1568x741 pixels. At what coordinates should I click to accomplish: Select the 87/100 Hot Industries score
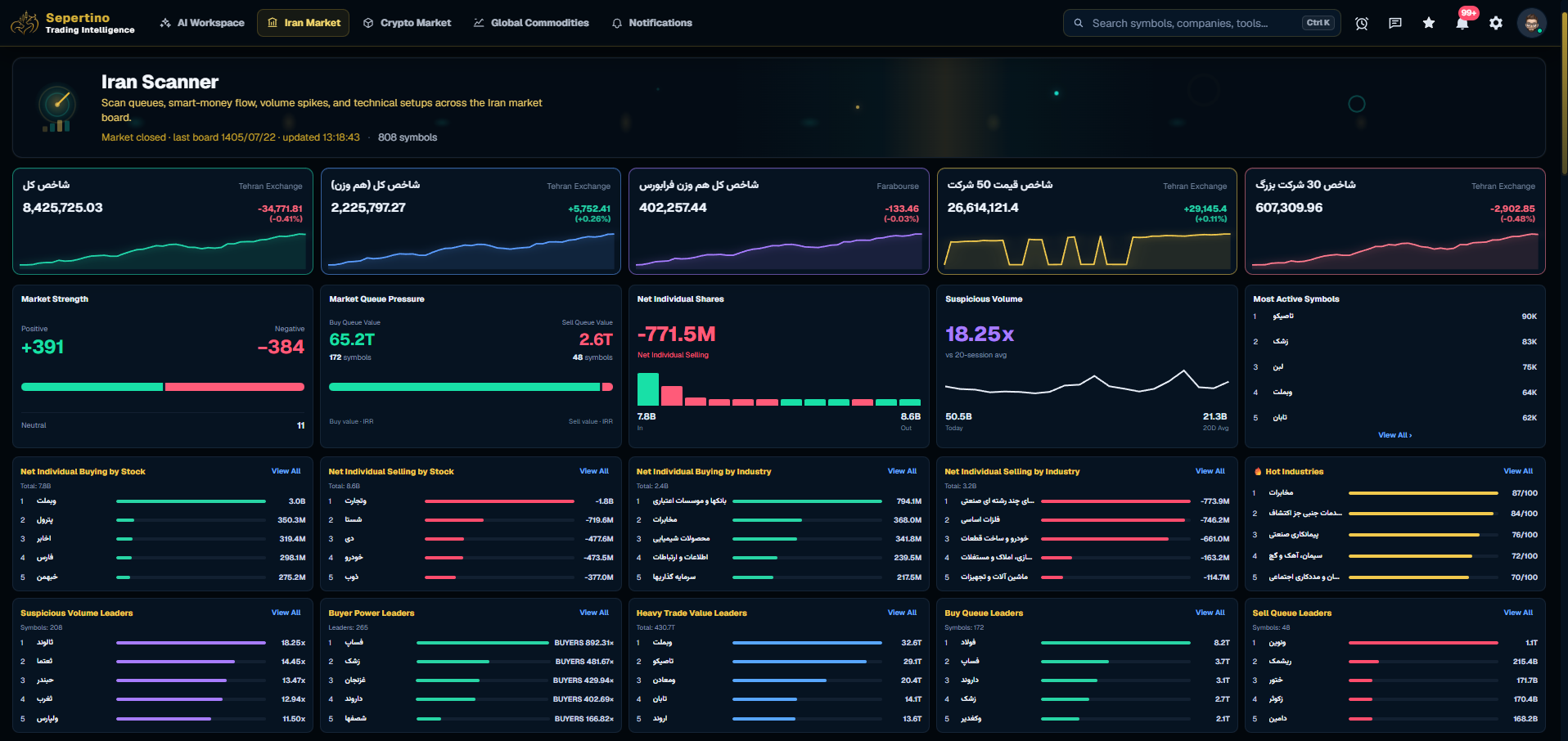1525,493
